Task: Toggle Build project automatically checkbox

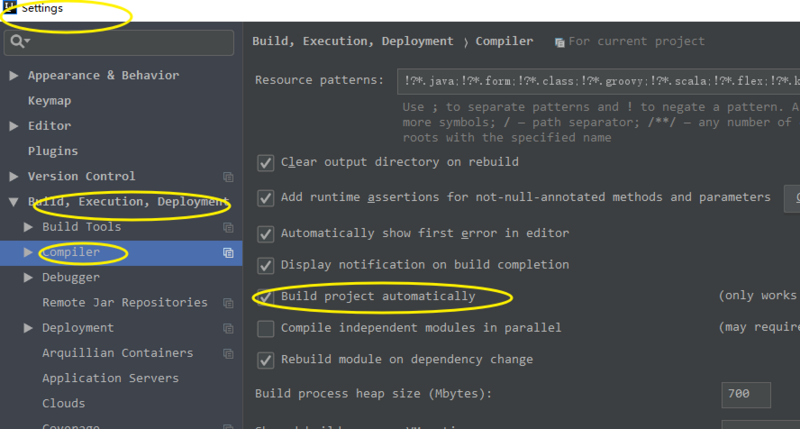Action: [265, 297]
